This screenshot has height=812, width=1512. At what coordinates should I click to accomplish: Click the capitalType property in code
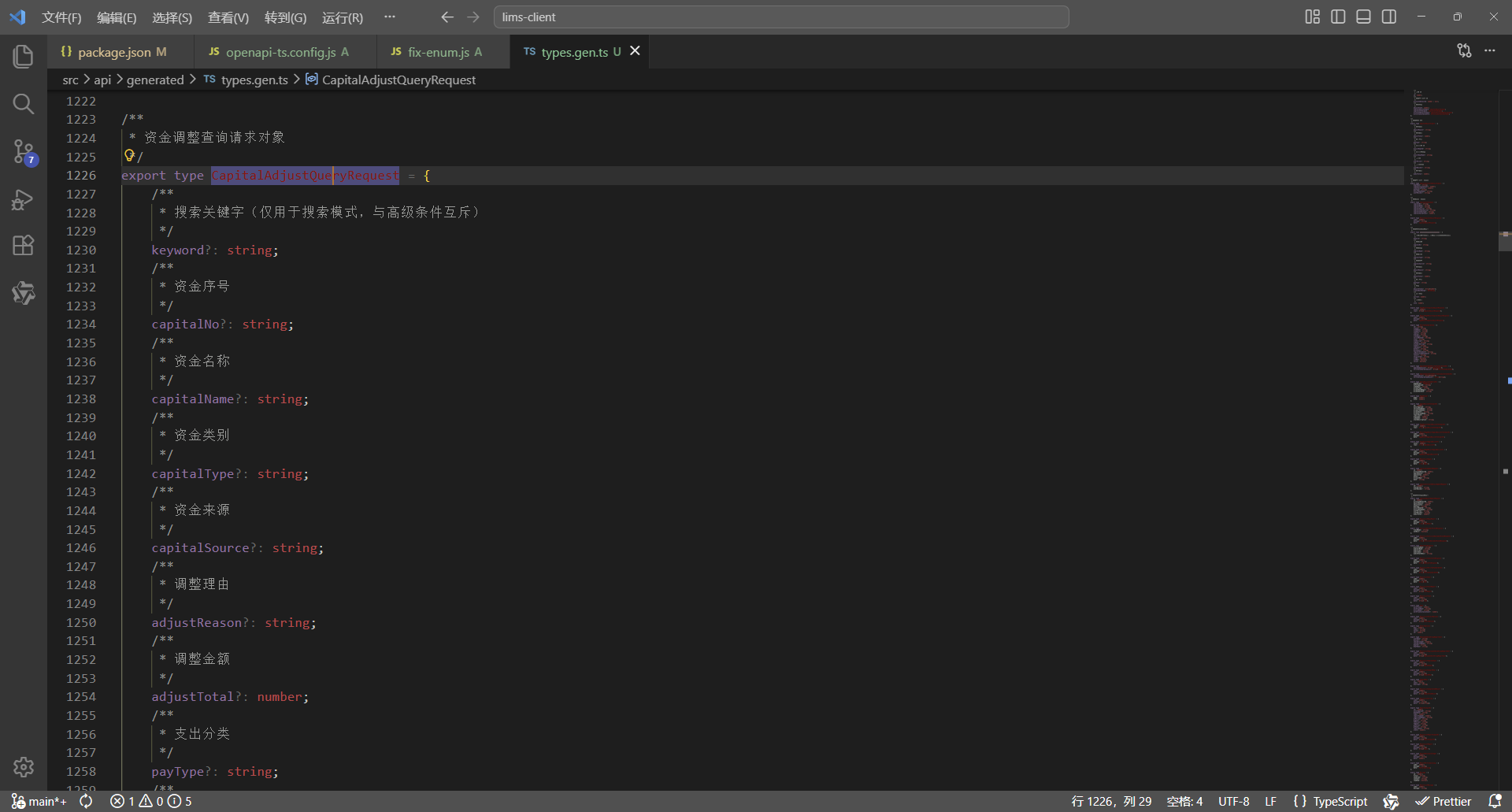pyautogui.click(x=193, y=474)
